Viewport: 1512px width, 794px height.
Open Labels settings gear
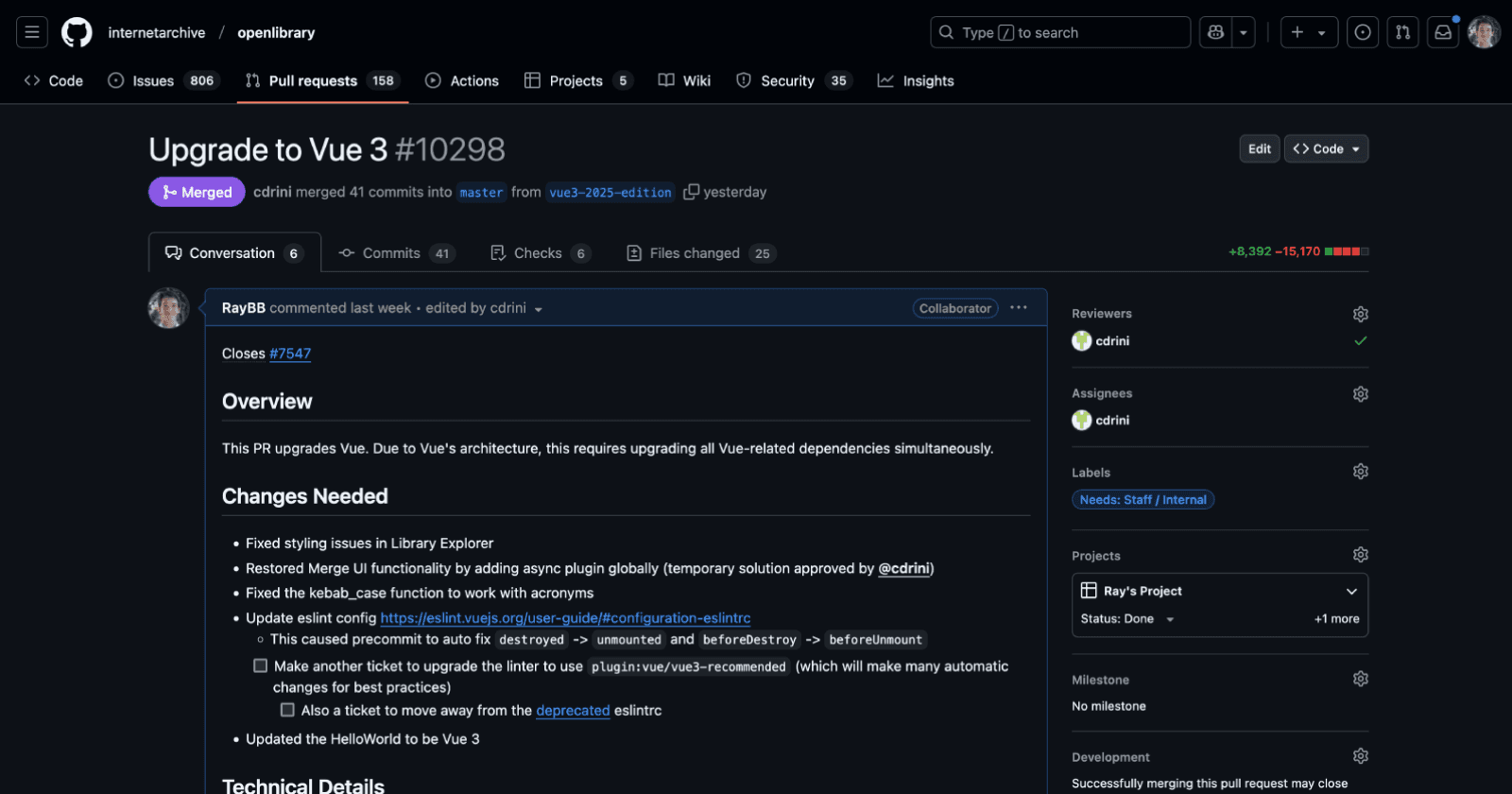point(1360,472)
